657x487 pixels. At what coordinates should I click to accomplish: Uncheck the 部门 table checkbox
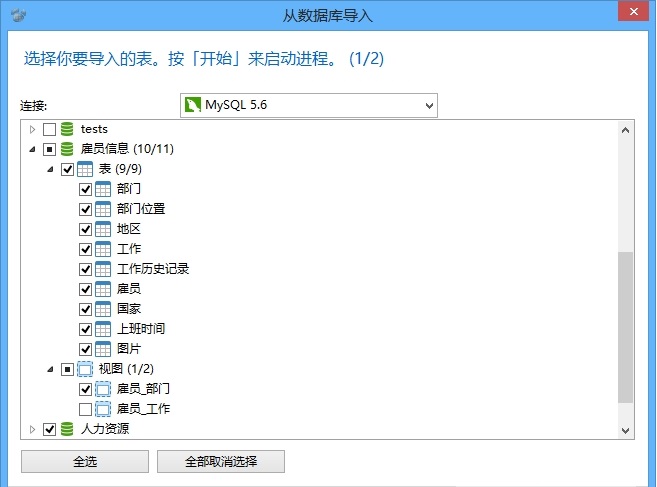(85, 189)
